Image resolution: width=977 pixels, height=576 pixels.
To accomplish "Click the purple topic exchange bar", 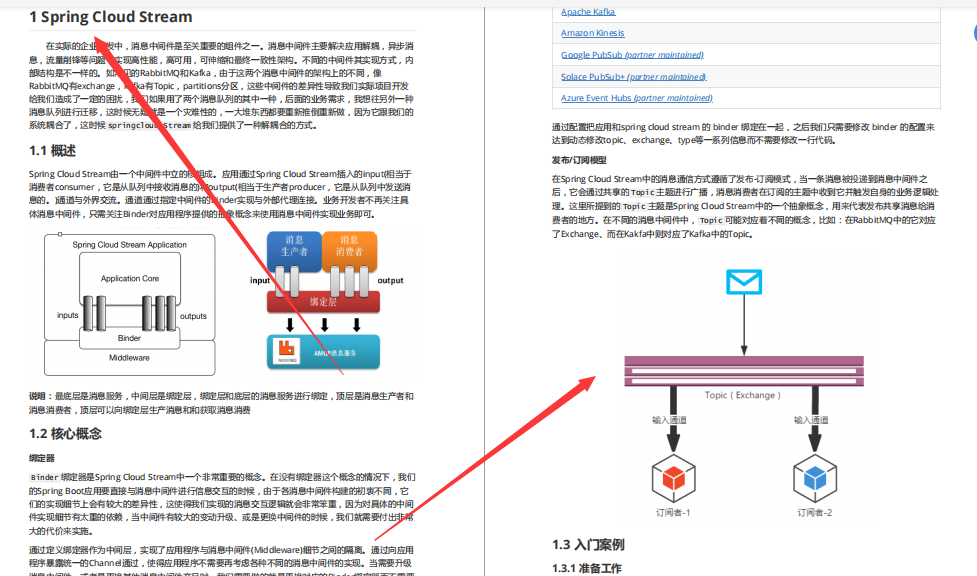I will coord(744,372).
